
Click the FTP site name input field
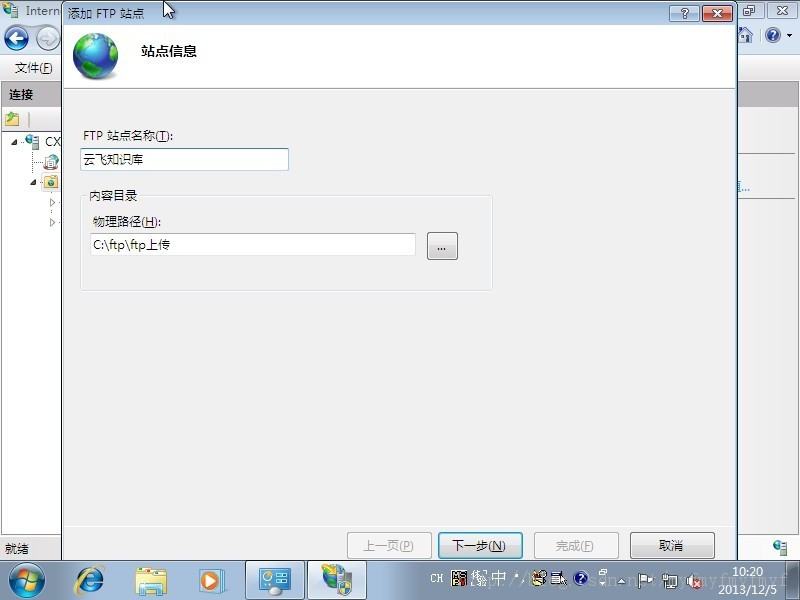pos(184,159)
